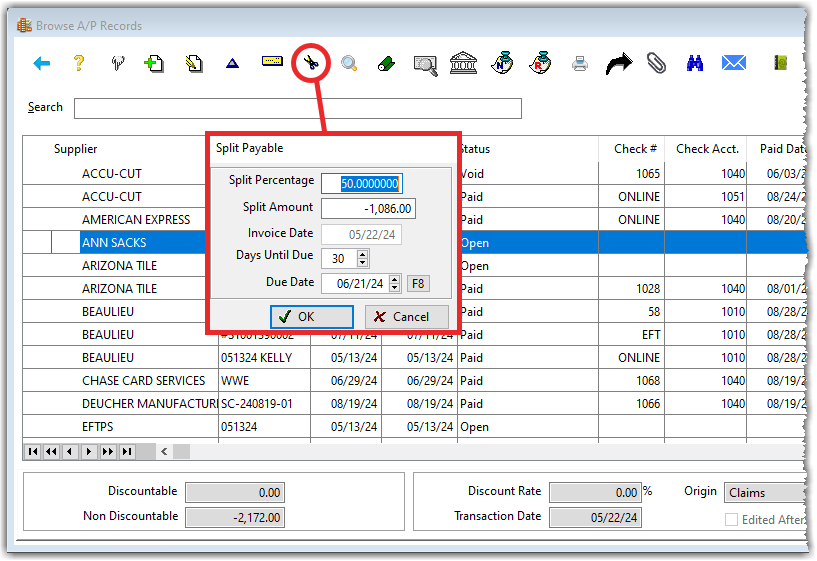Viewport: 817px width, 561px height.
Task: Click the Due Date up spinner arrow
Action: click(394, 279)
